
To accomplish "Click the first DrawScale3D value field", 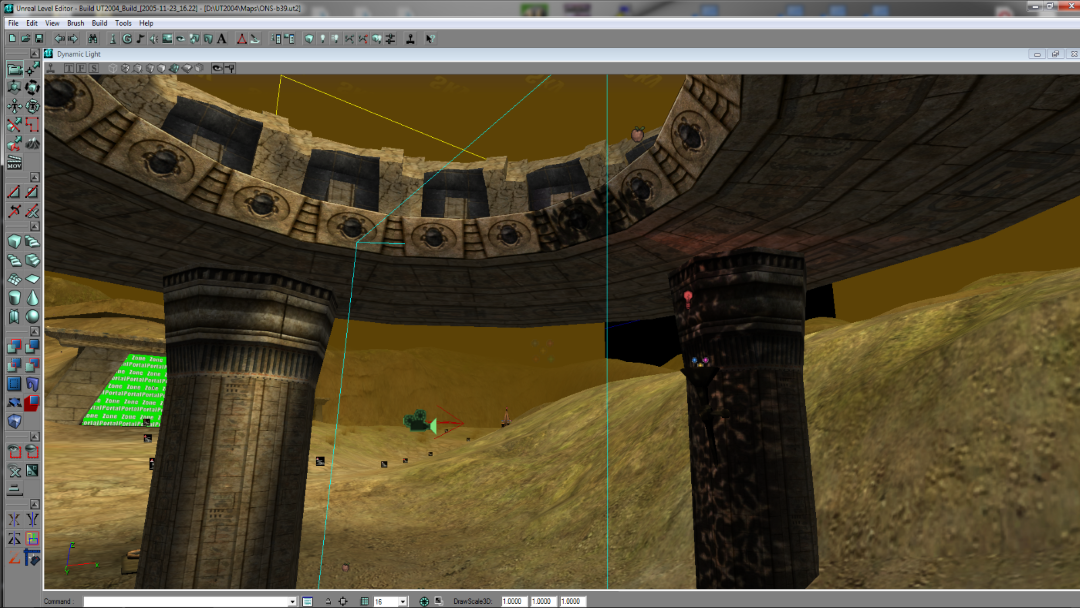I will point(513,602).
